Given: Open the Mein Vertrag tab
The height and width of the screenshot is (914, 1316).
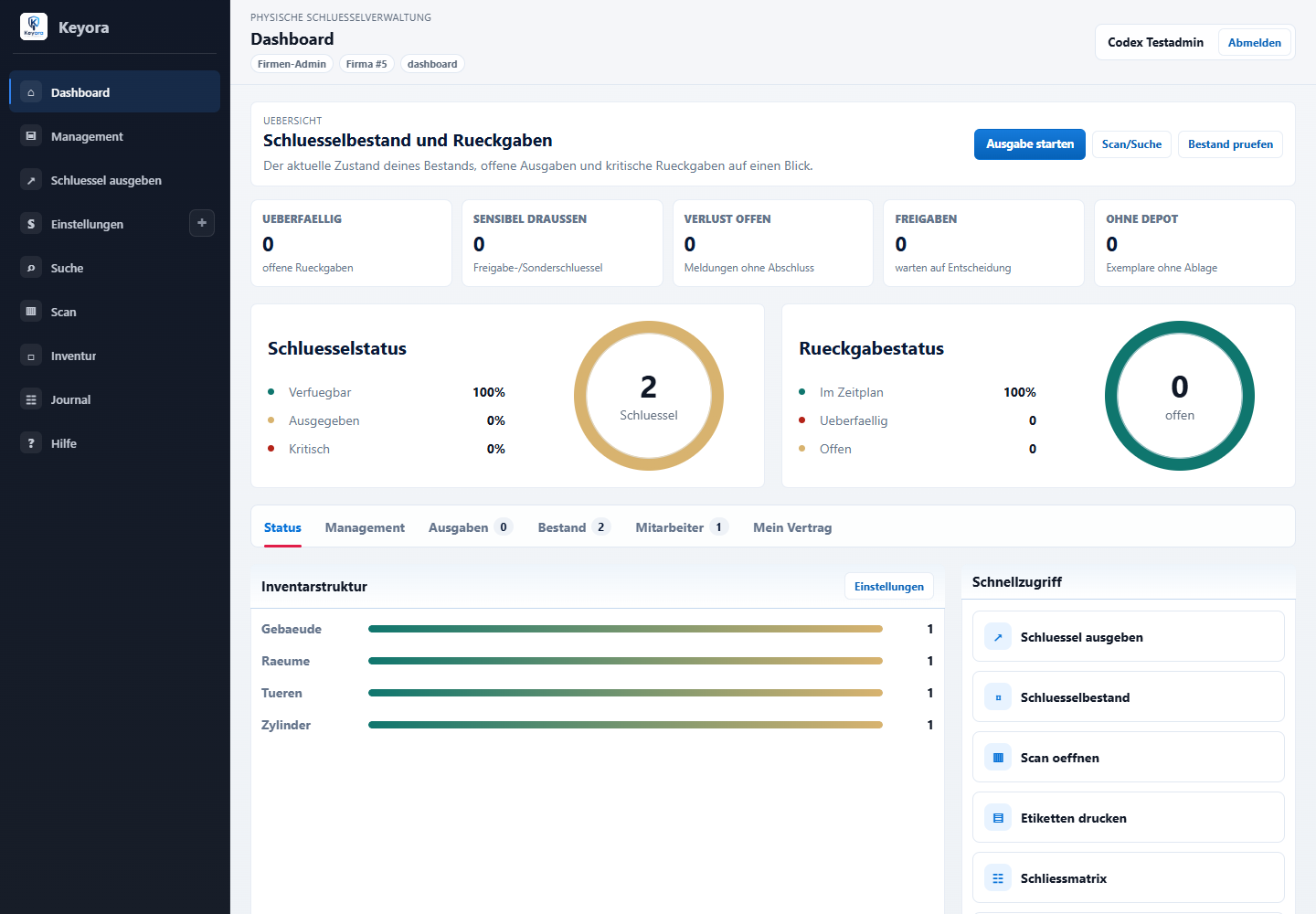Looking at the screenshot, I should (792, 527).
